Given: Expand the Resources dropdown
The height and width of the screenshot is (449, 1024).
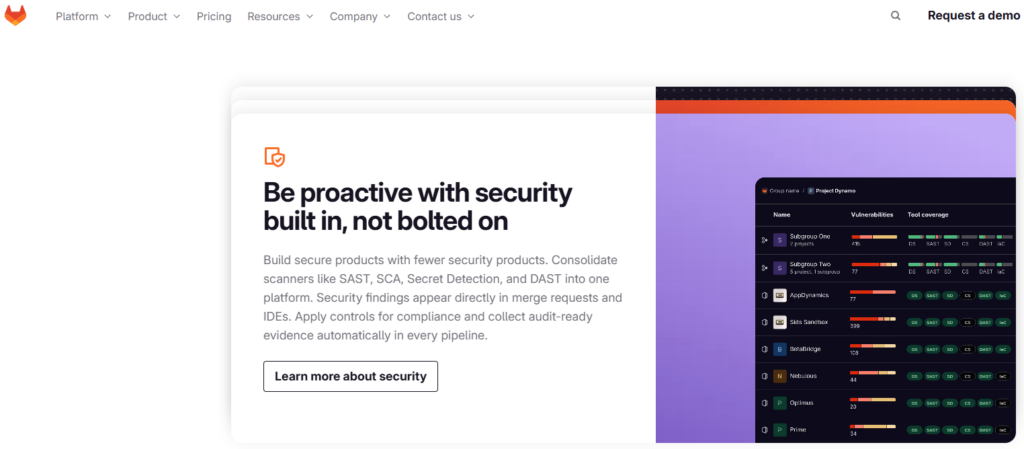Looking at the screenshot, I should (280, 16).
